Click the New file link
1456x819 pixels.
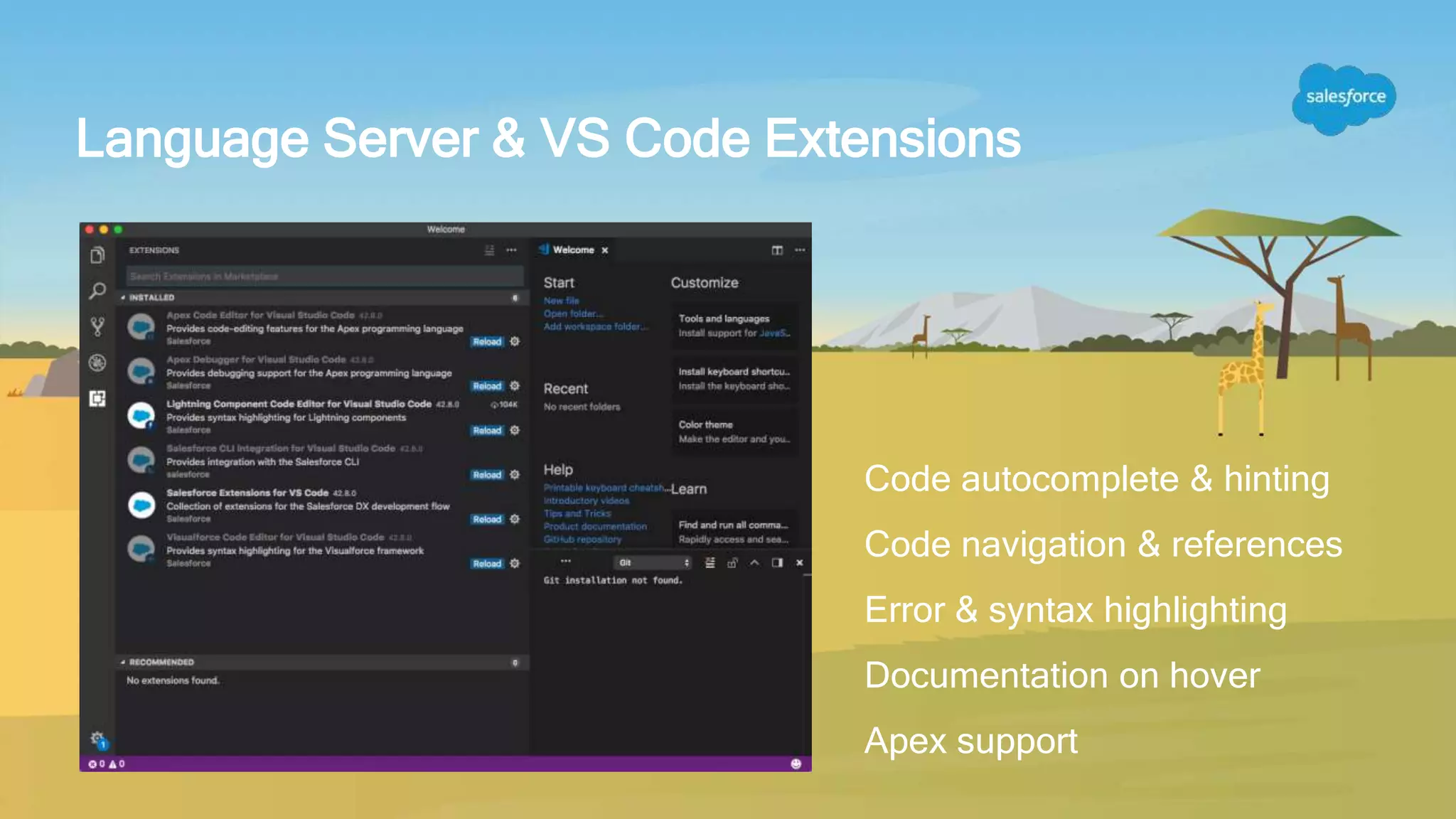coord(561,301)
